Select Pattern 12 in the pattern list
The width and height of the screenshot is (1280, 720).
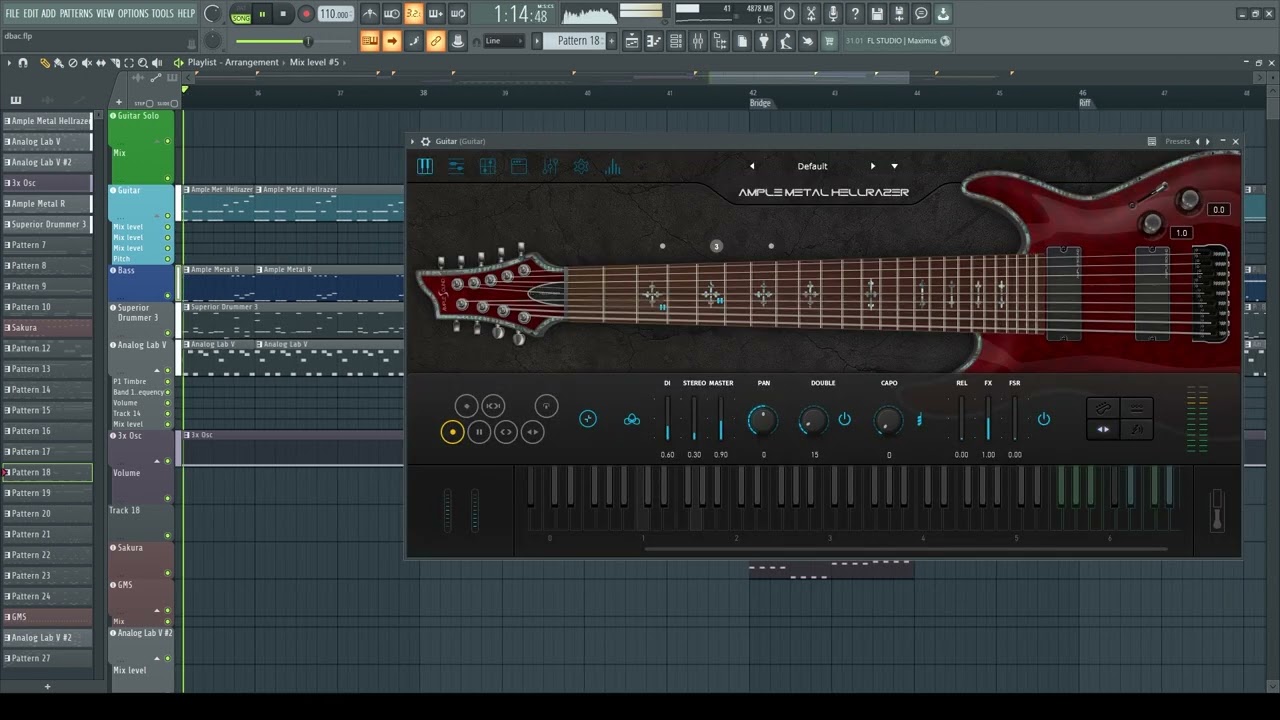(47, 348)
